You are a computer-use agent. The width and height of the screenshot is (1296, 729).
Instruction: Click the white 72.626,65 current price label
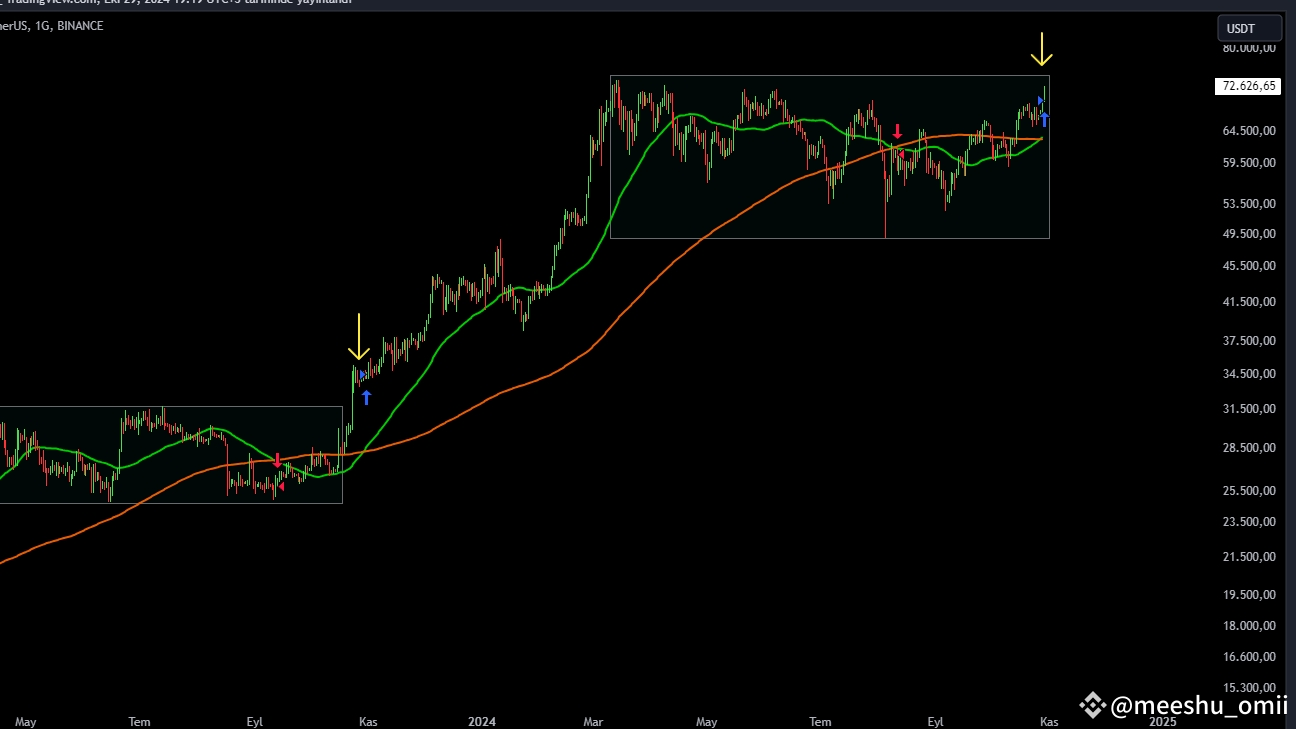point(1247,86)
